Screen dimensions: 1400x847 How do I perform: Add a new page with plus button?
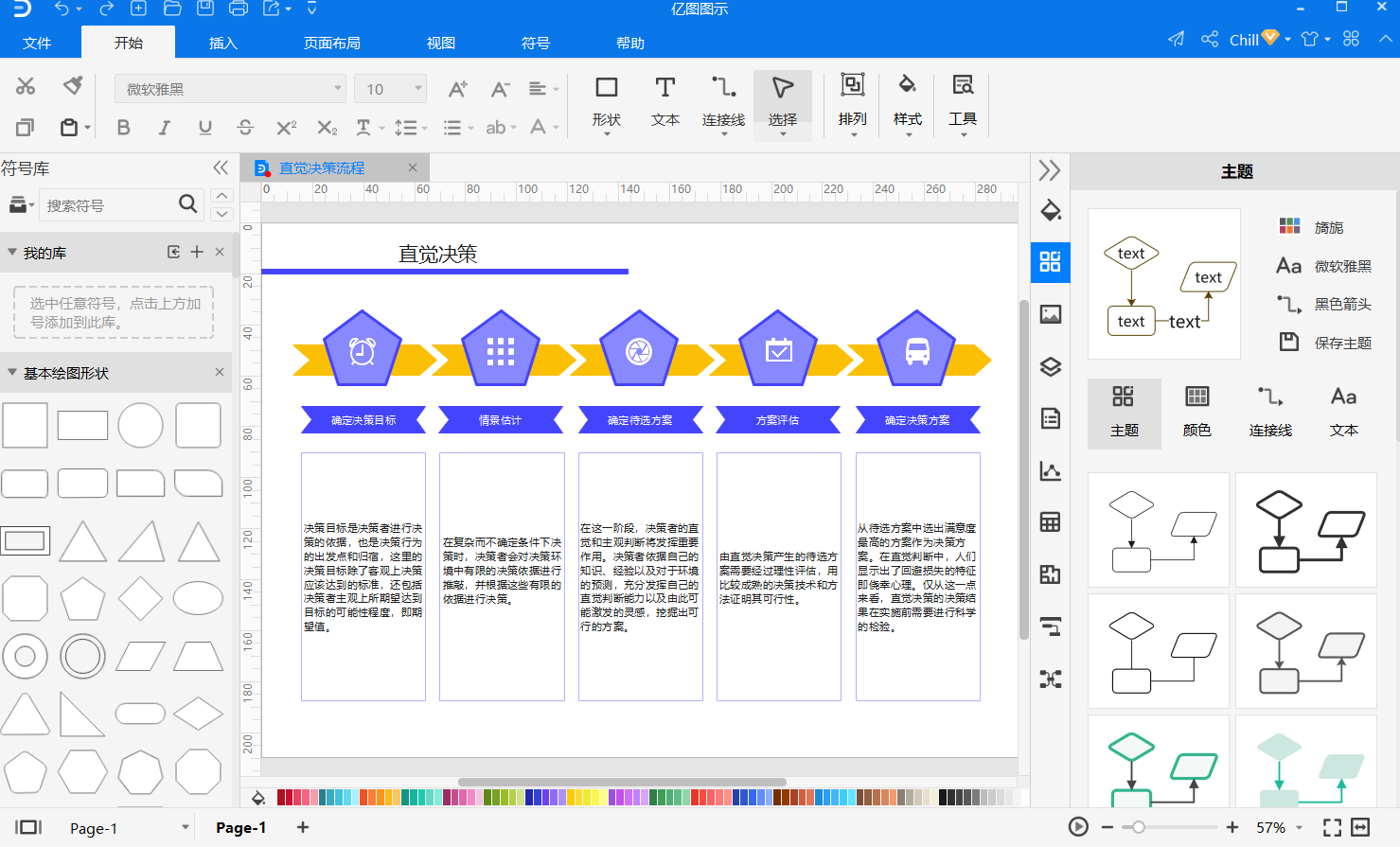303,827
